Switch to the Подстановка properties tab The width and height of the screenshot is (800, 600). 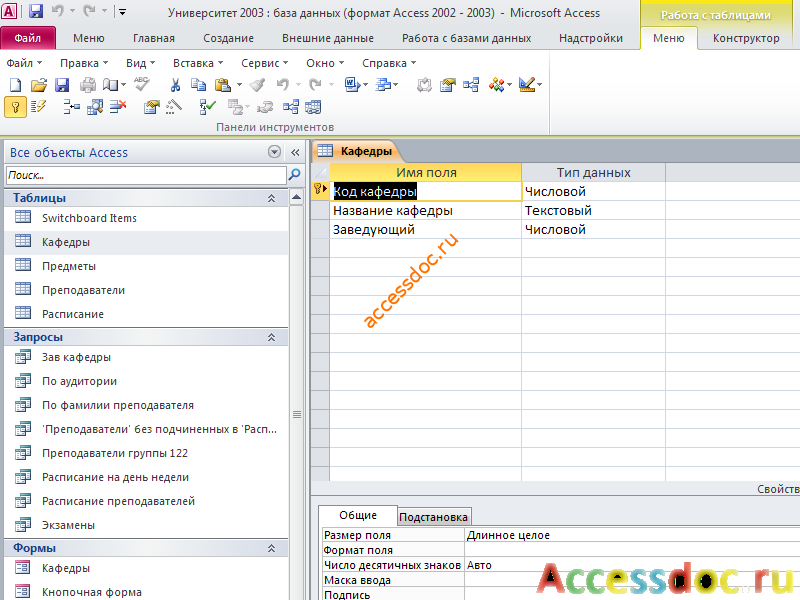coord(433,517)
